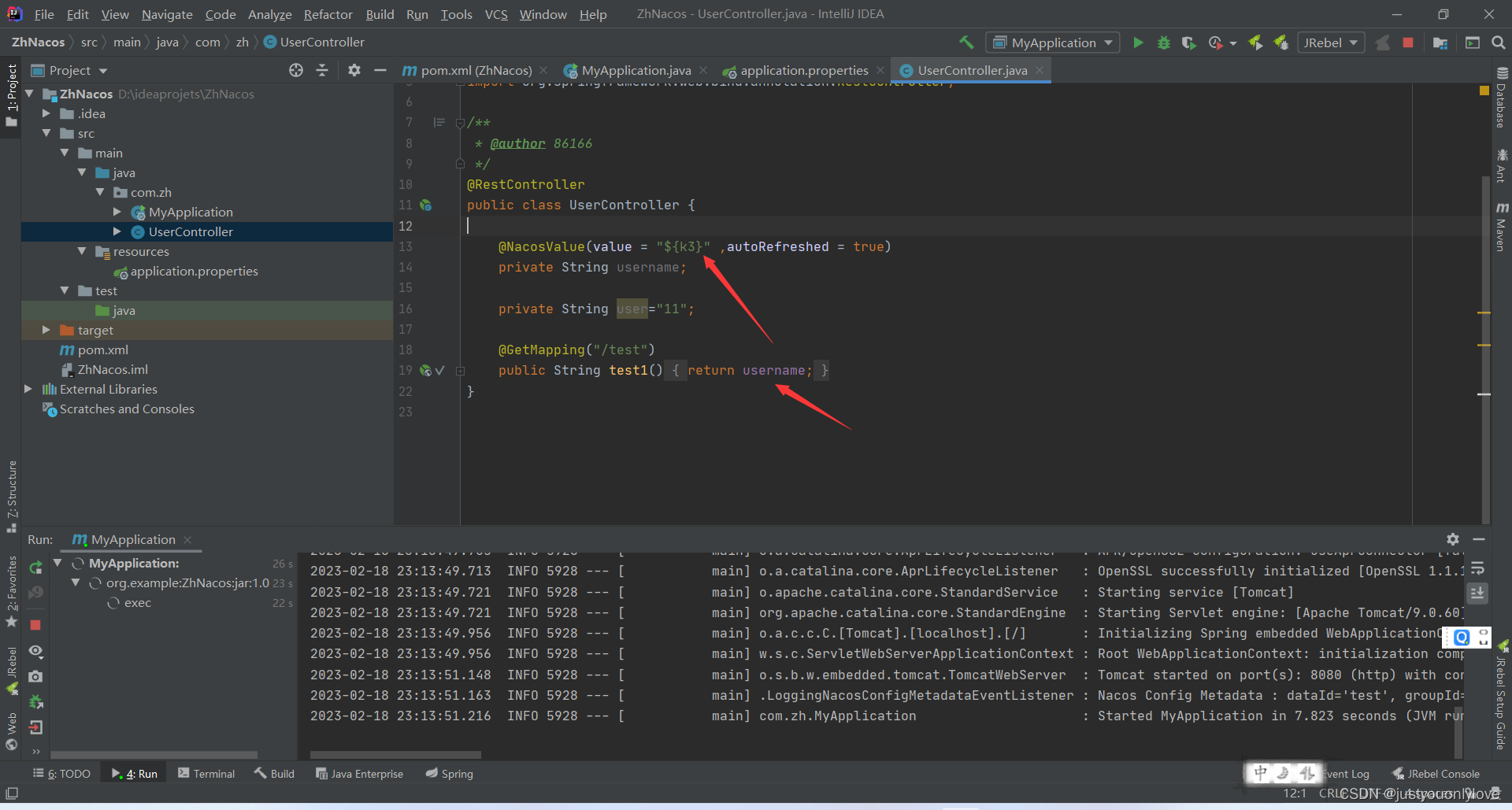This screenshot has height=810, width=1512.
Task: Open the profiler dropdown arrow
Action: (1232, 43)
